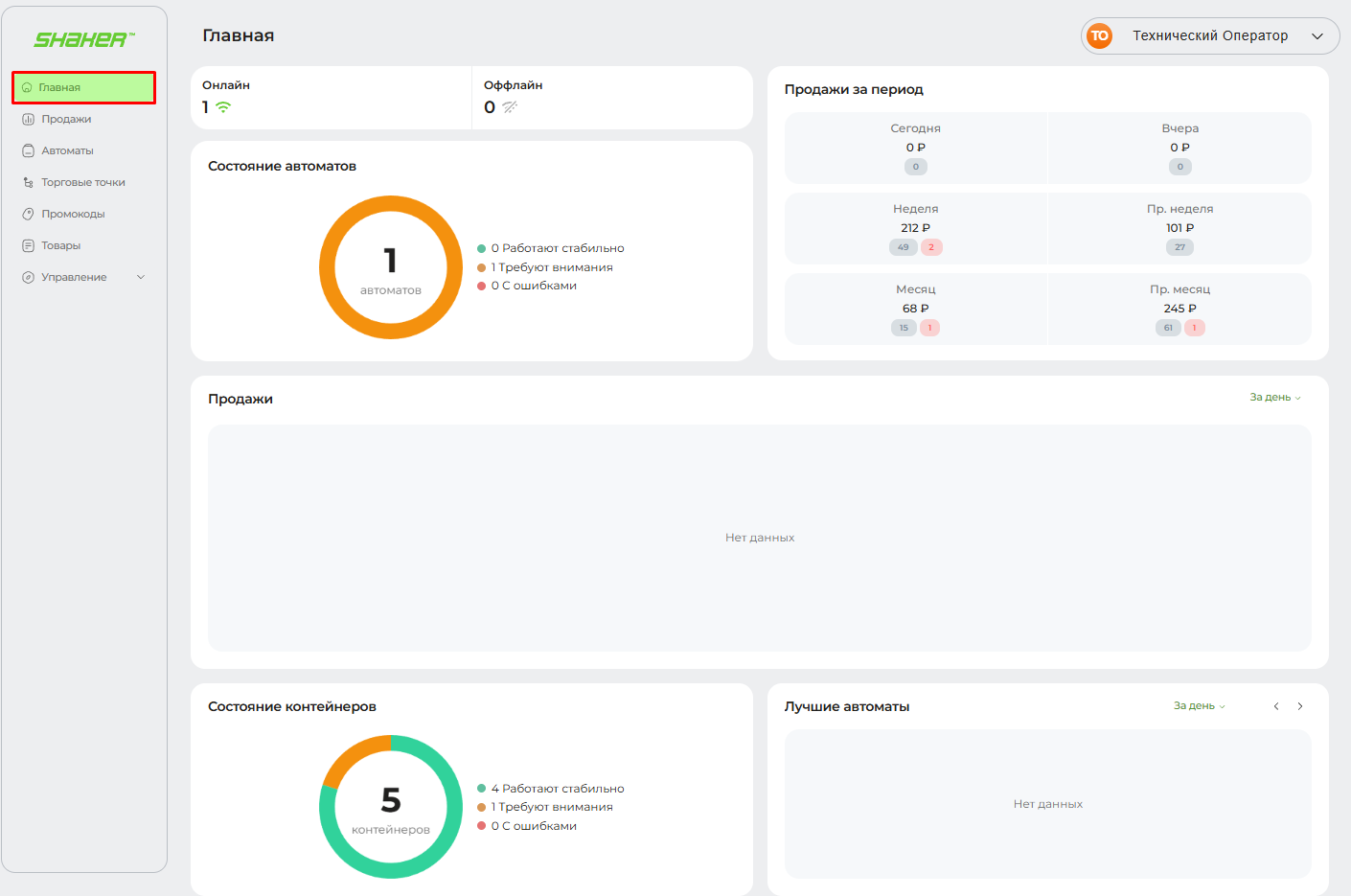The image size is (1351, 896).
Task: Open За день dropdown in Лучшие автоматы
Action: (1199, 705)
